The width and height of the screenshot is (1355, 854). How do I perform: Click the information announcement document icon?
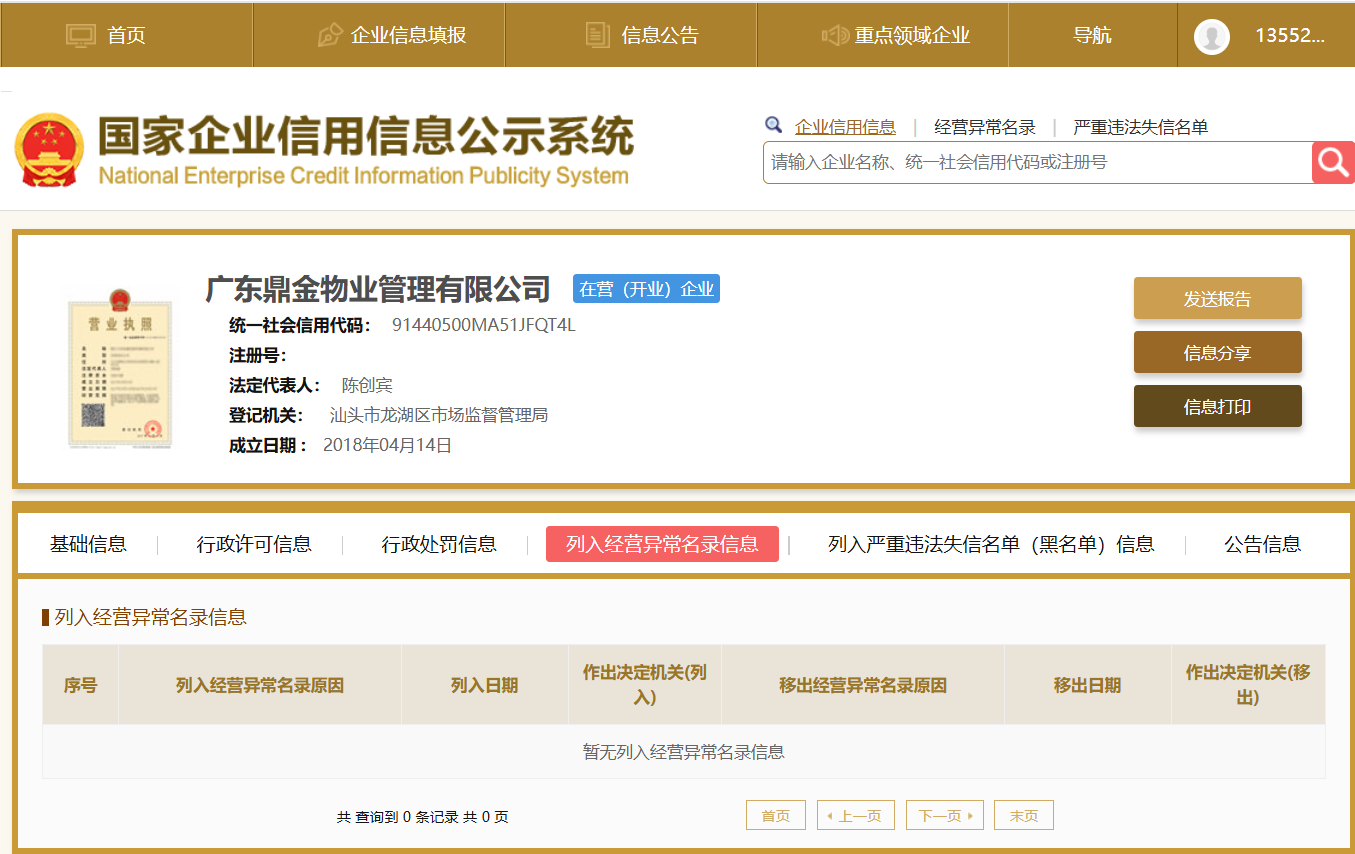(597, 35)
